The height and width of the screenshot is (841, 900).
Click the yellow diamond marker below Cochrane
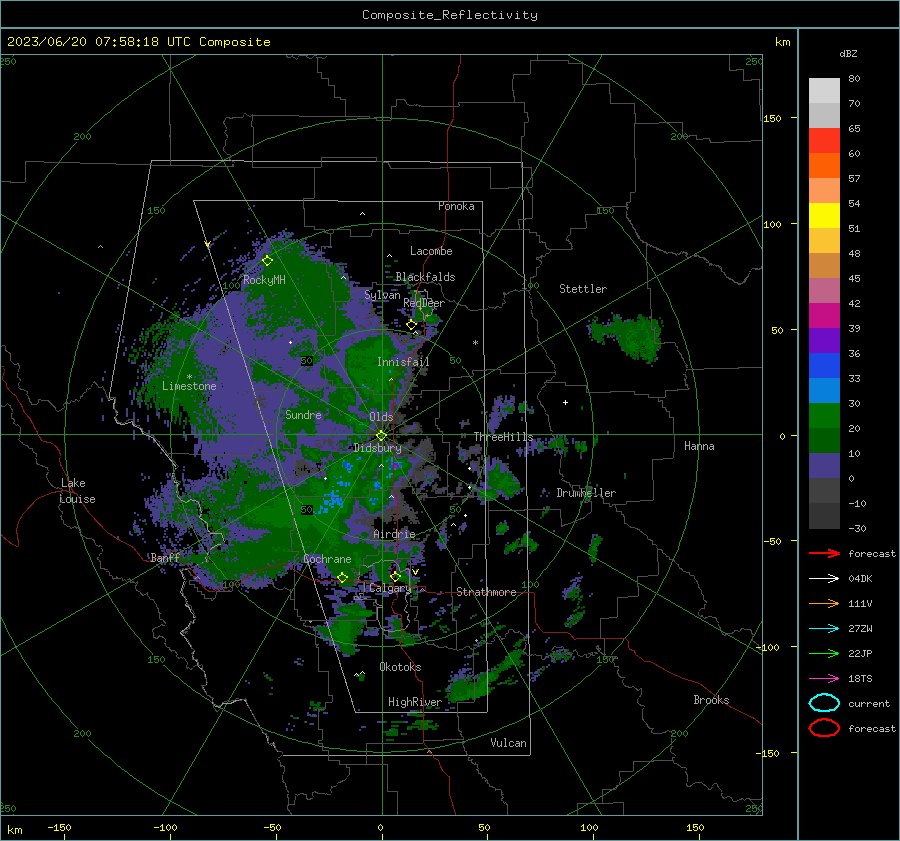pyautogui.click(x=342, y=577)
